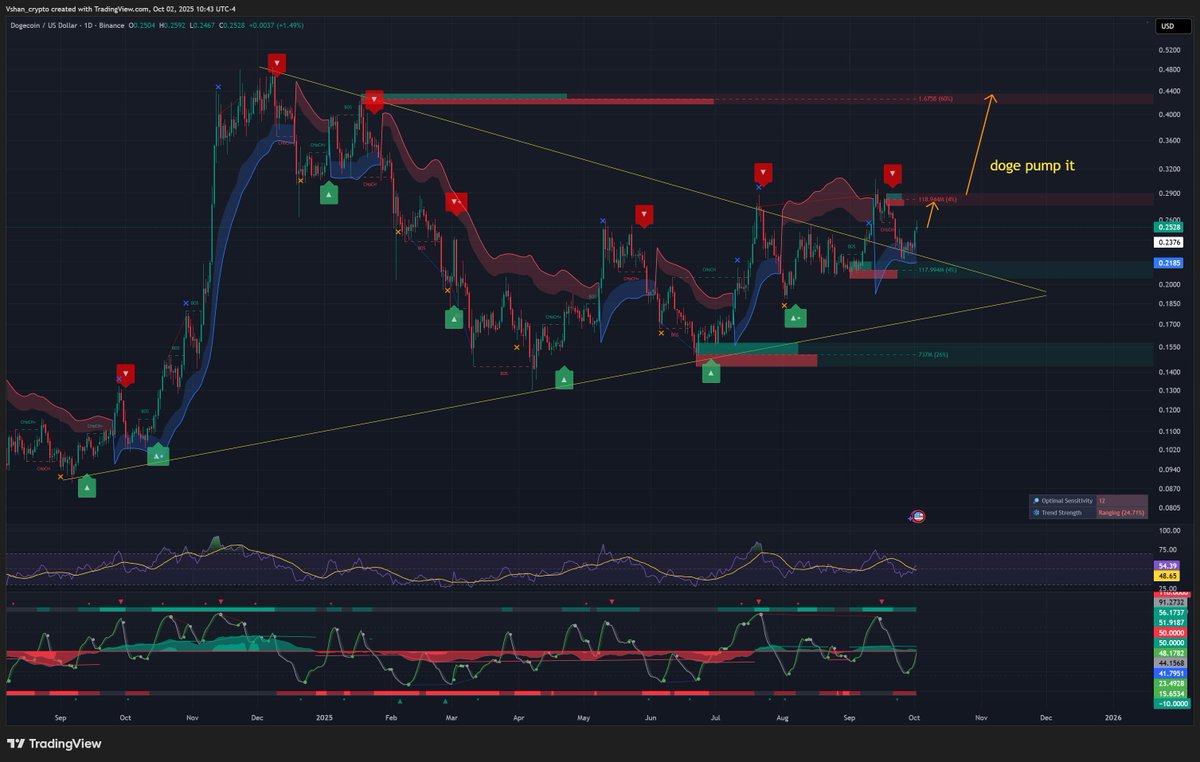Click the blue 0.2185 price label
The height and width of the screenshot is (762, 1200).
pyautogui.click(x=1167, y=262)
